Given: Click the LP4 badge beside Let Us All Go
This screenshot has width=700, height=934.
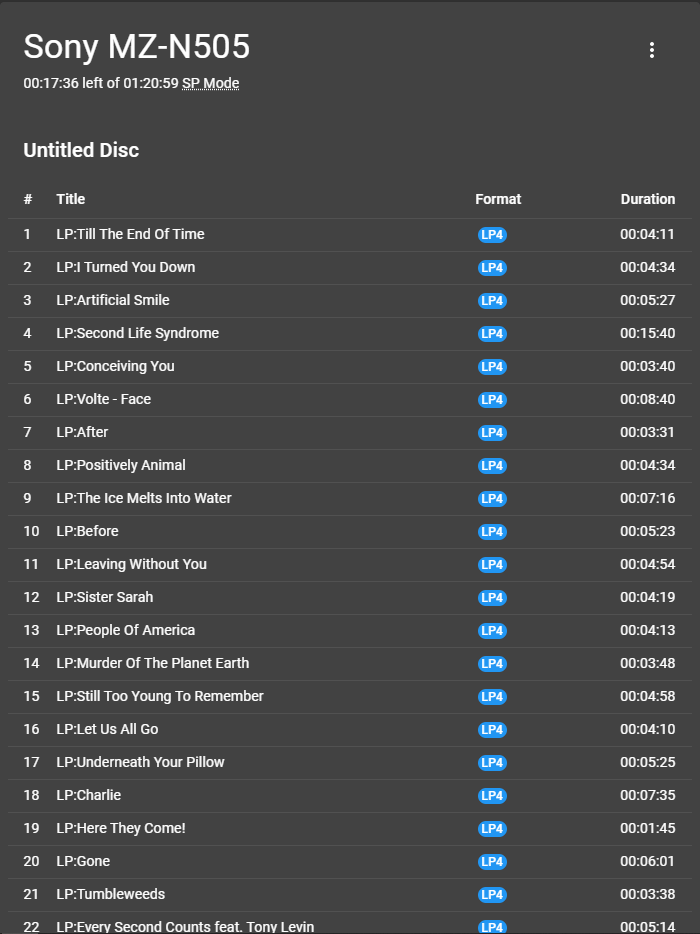Looking at the screenshot, I should pyautogui.click(x=492, y=730).
